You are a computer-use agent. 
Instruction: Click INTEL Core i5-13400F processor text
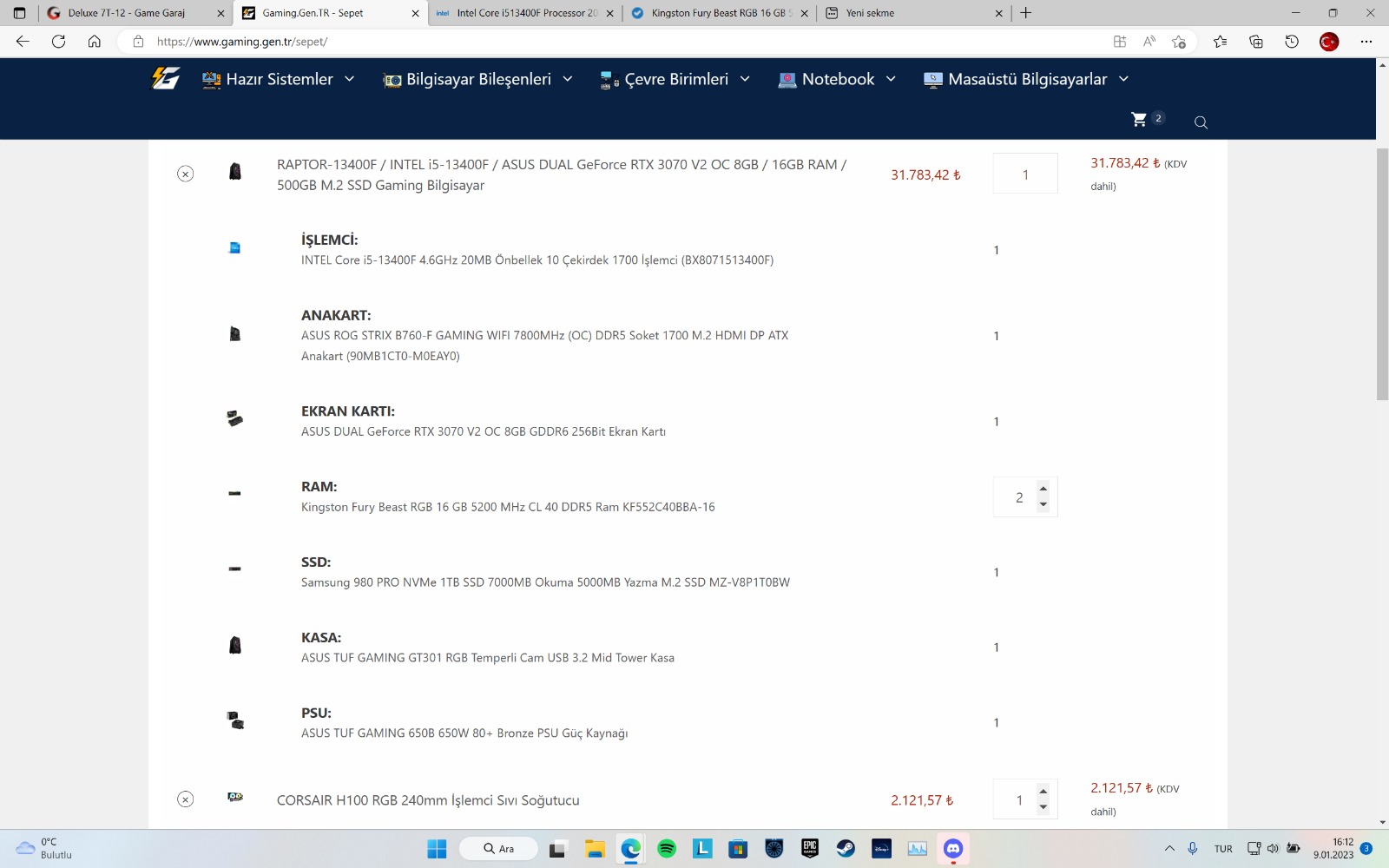537,260
